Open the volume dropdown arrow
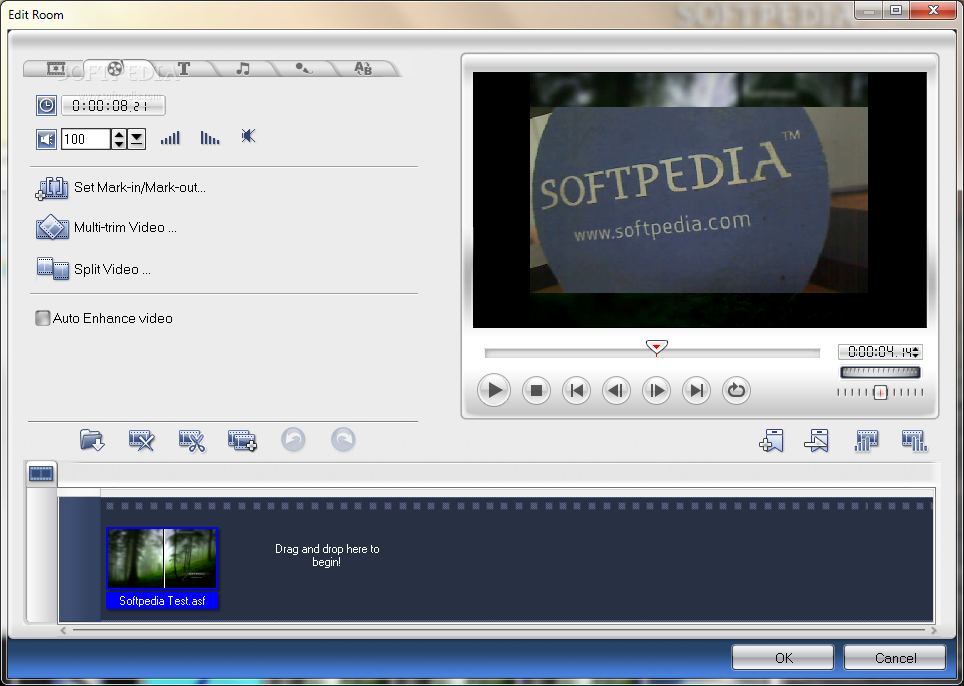Image resolution: width=964 pixels, height=686 pixels. point(136,139)
